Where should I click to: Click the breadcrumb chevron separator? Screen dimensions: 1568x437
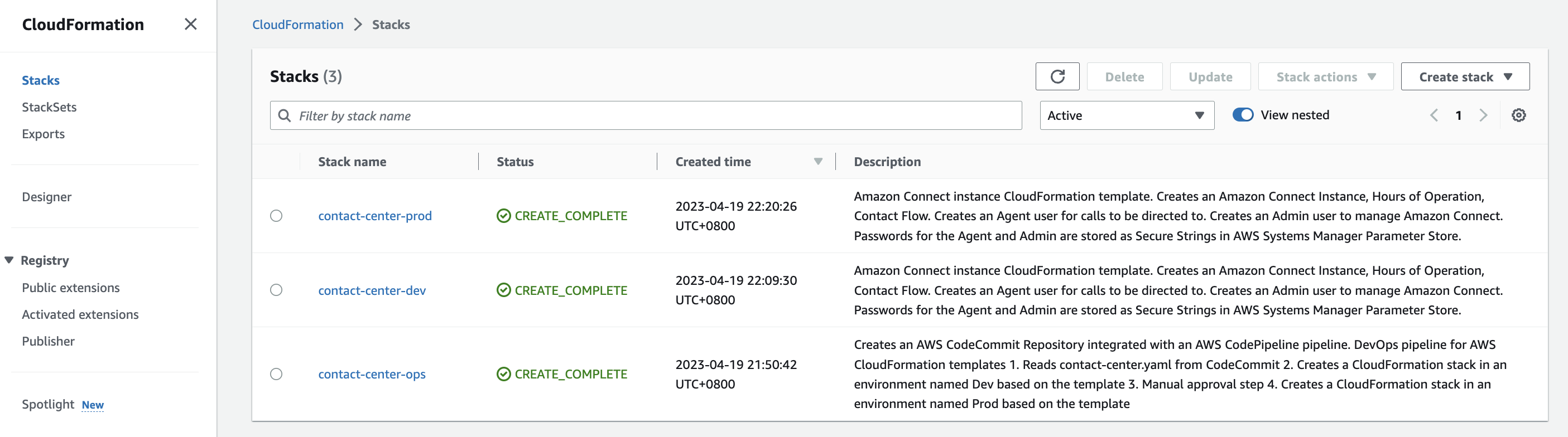pos(358,25)
